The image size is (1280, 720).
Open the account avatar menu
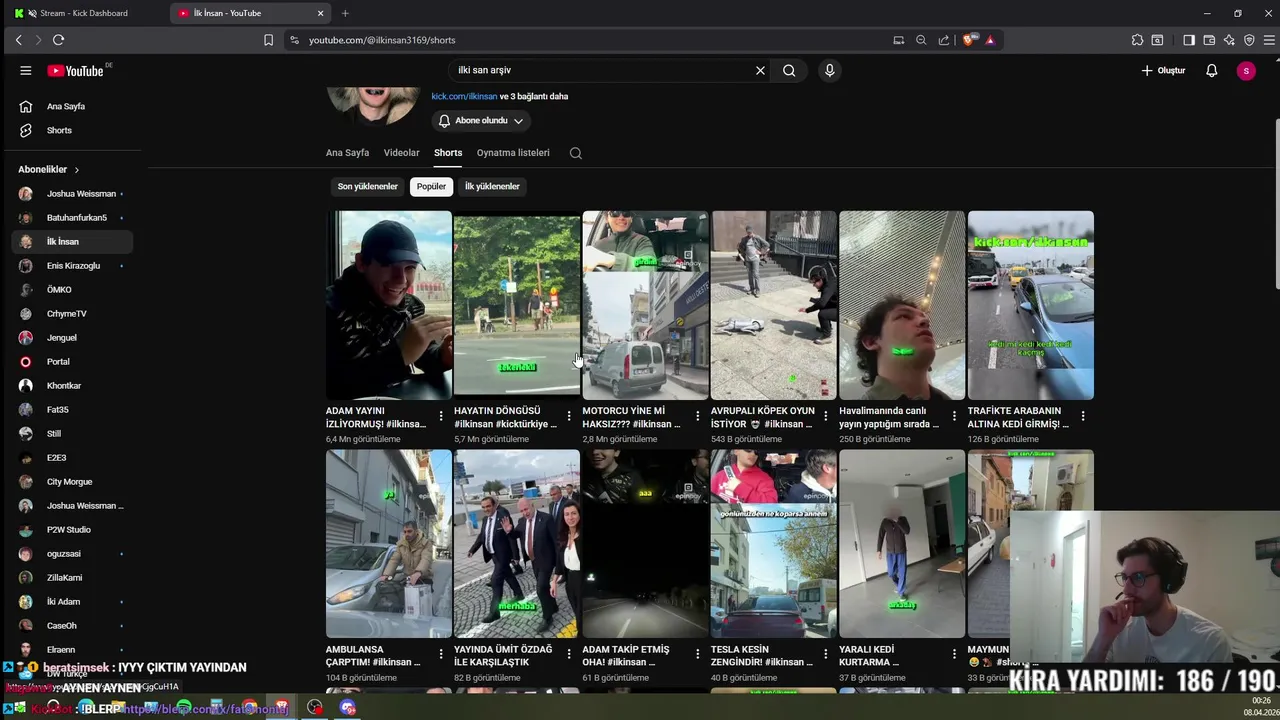click(x=1246, y=70)
